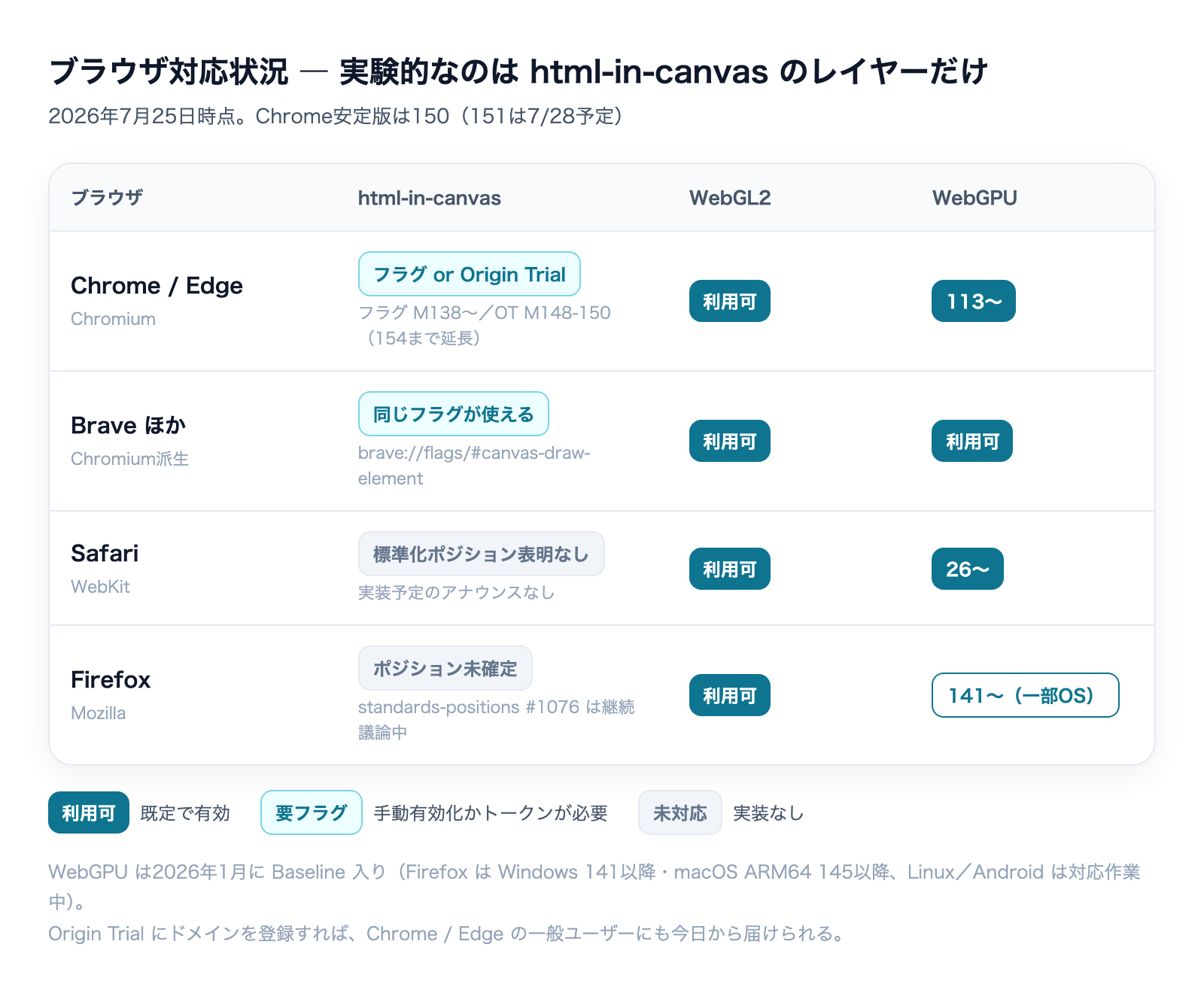Screen dimensions: 1204x996
Task: Click the 利用可 legend badge
Action: pyautogui.click(x=89, y=812)
